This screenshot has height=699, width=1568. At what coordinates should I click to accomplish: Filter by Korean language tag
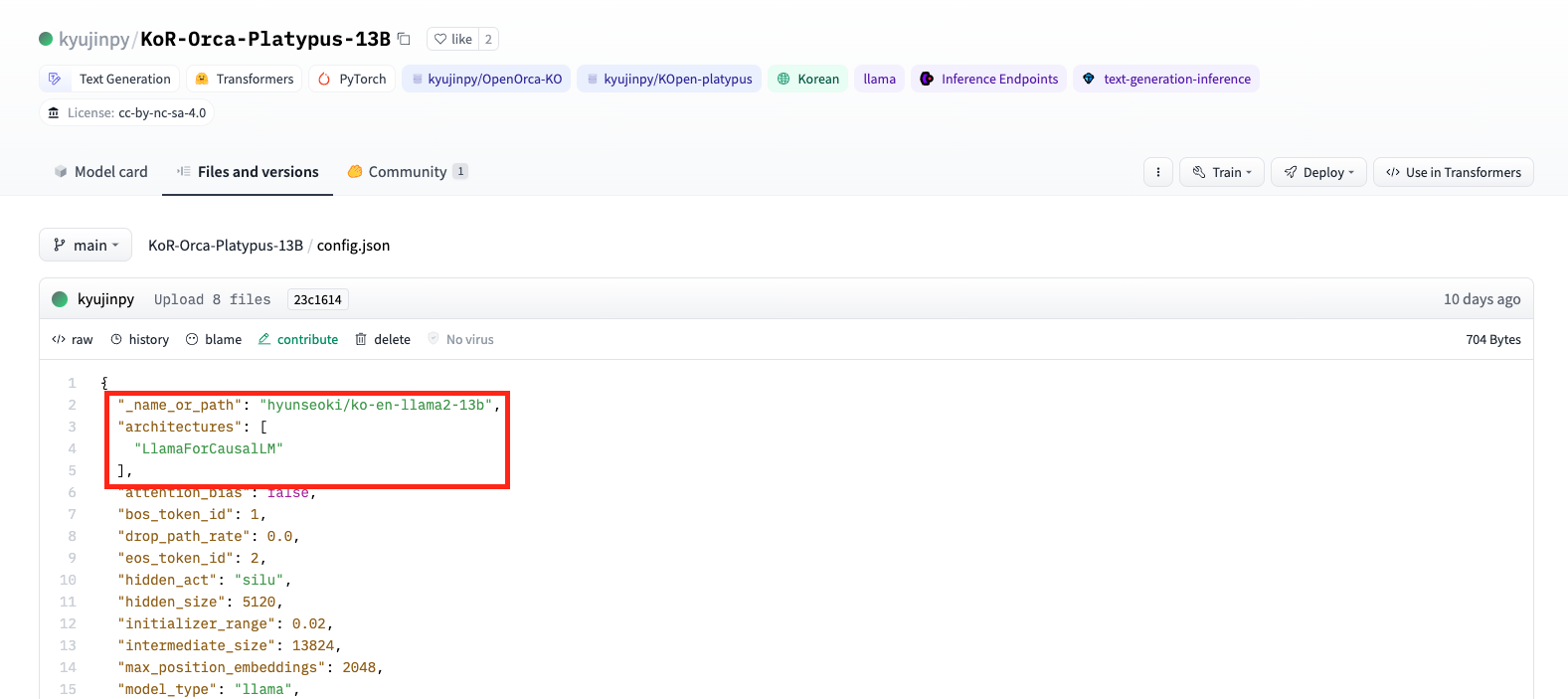[x=807, y=79]
